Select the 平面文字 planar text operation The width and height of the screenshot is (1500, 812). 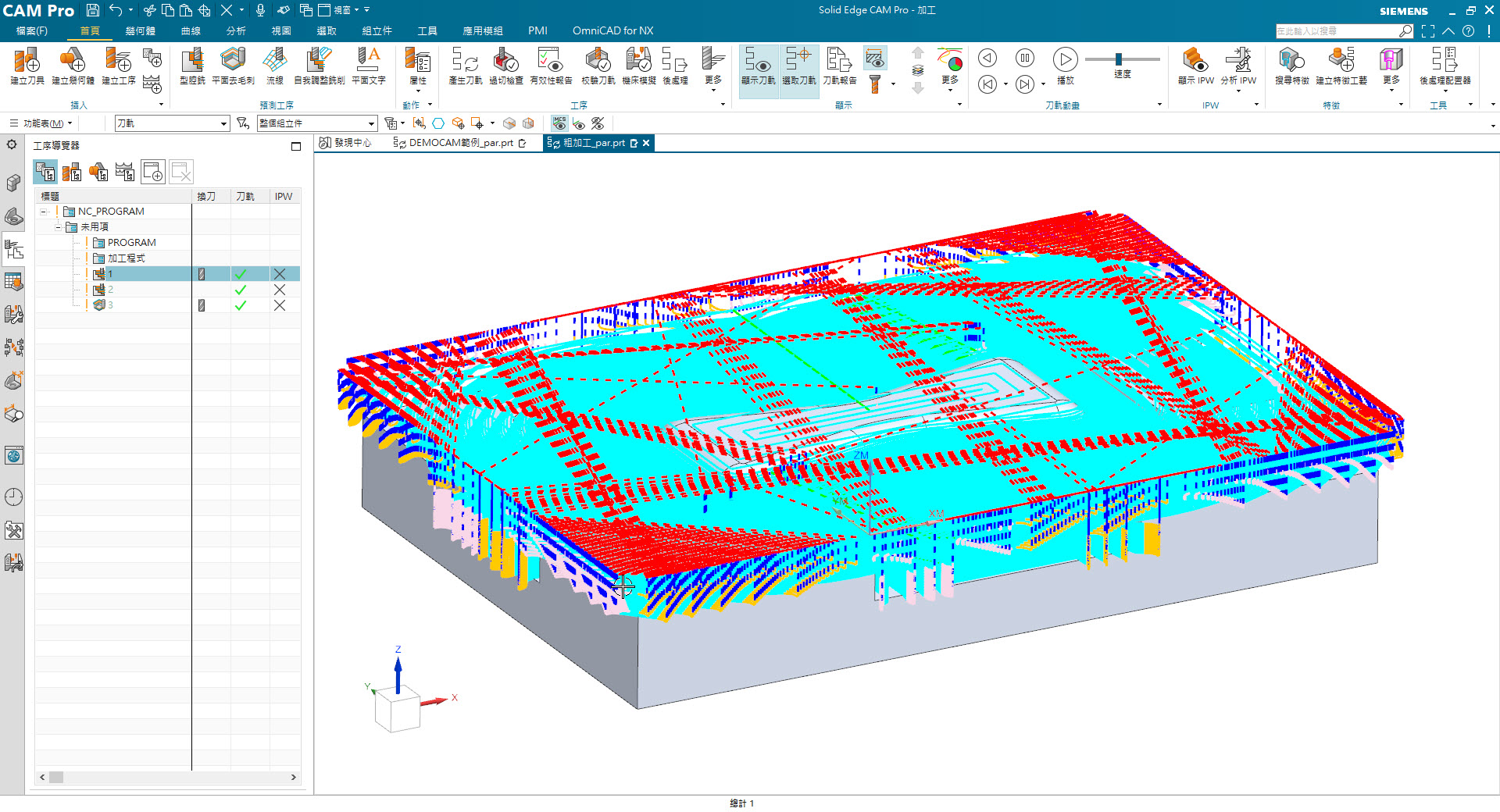[x=369, y=66]
